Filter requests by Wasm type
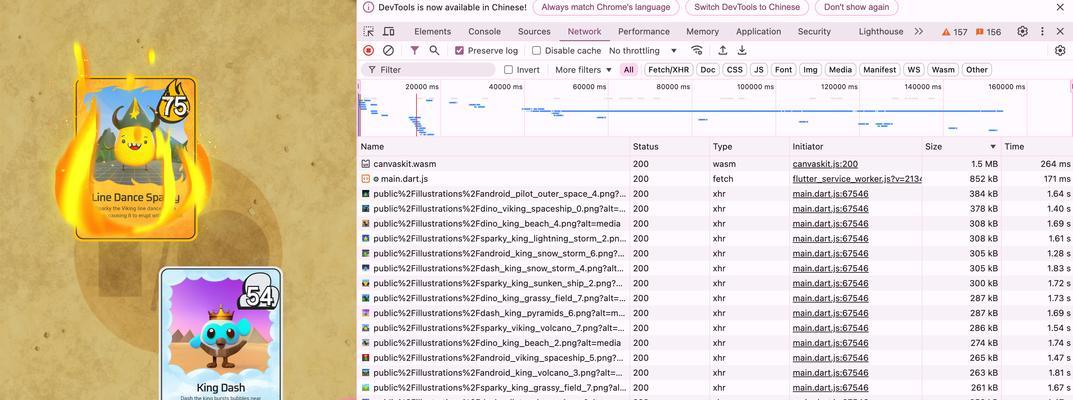Image resolution: width=1073 pixels, height=400 pixels. (x=943, y=70)
